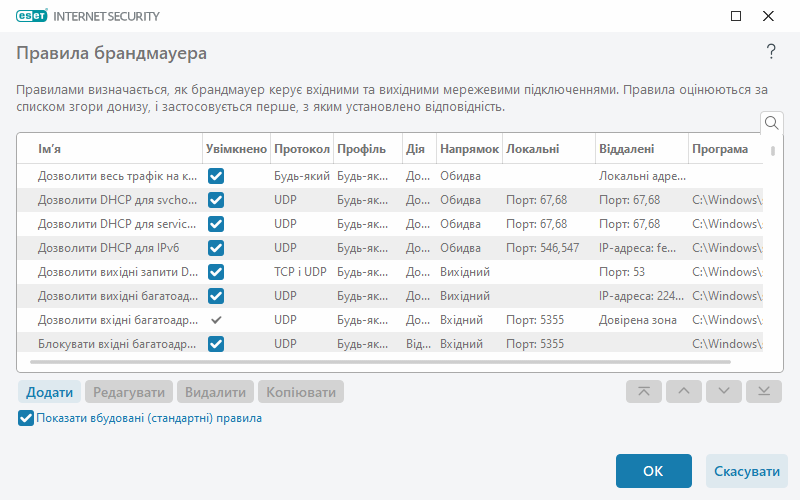Screen dimensions: 800x500
Task: Click the 'Віддалені' column header
Action: (x=642, y=149)
